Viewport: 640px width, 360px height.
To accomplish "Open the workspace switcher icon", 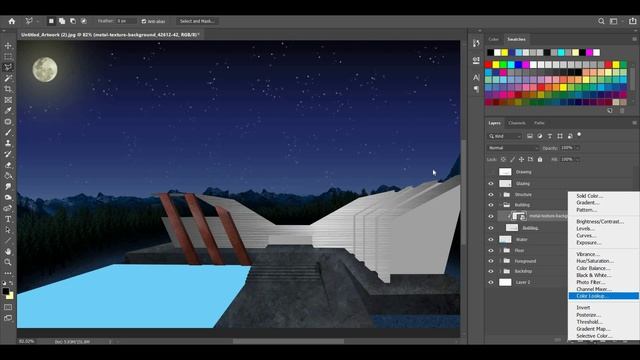I will 613,21.
